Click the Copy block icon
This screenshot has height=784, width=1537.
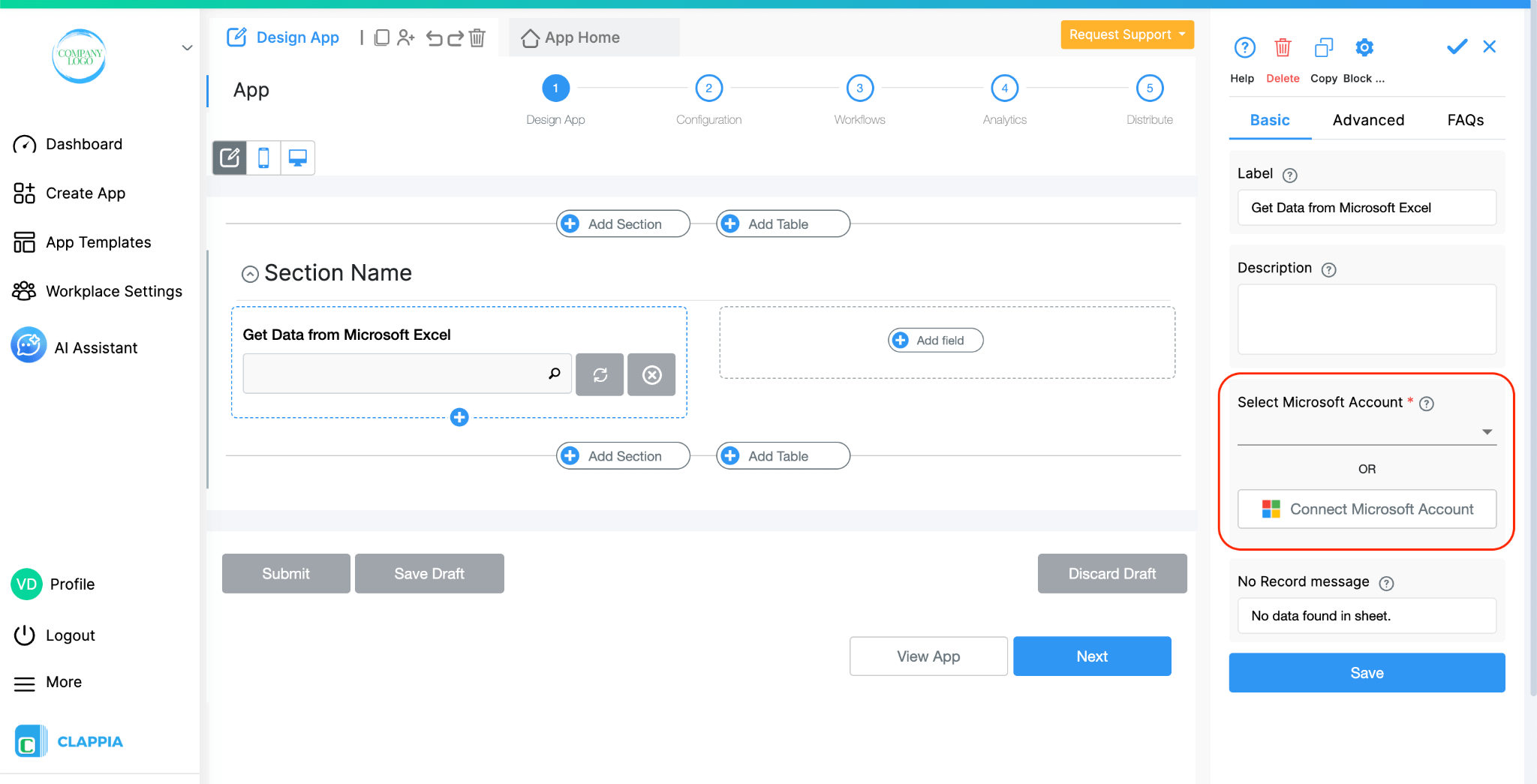[1324, 48]
